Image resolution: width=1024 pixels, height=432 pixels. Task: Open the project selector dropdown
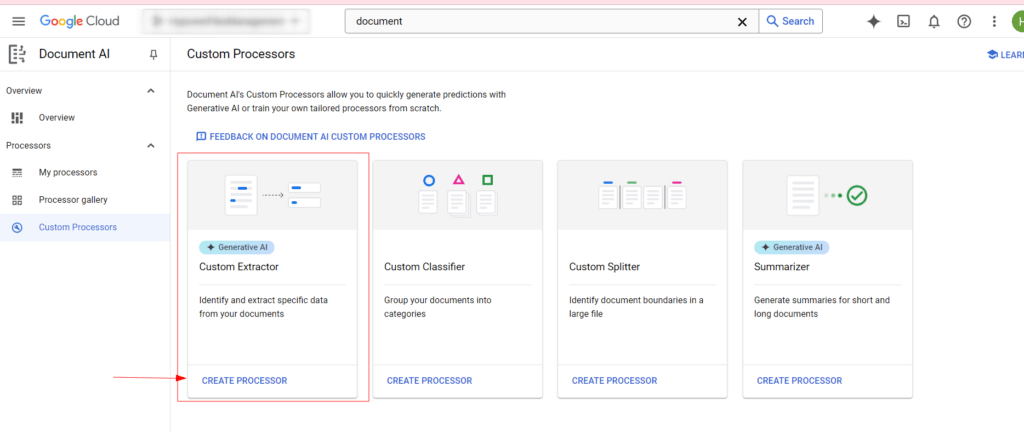[224, 21]
